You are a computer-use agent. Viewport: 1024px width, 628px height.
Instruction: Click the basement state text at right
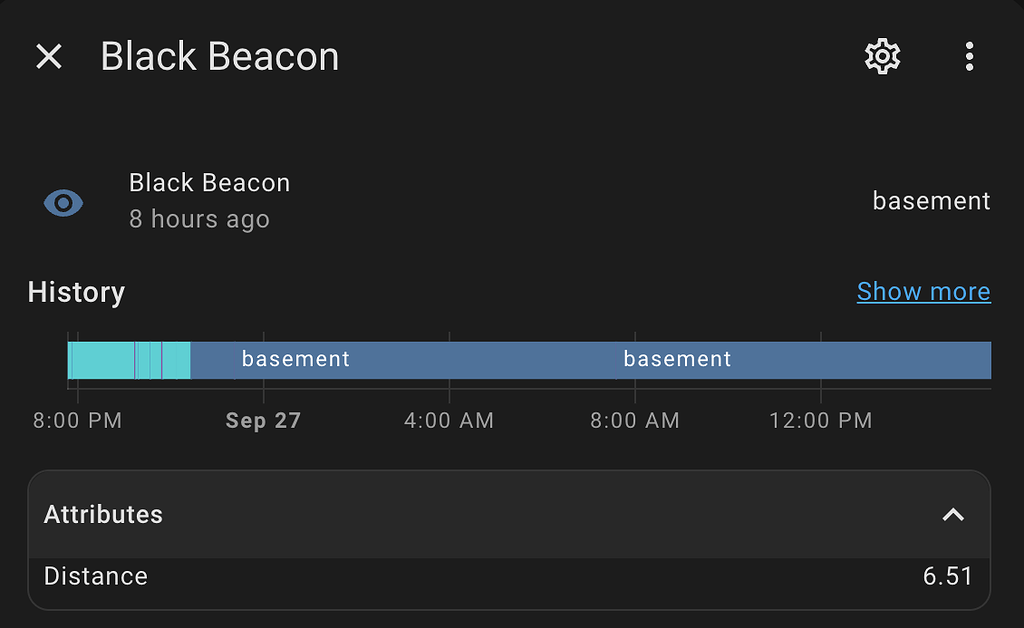(x=931, y=201)
